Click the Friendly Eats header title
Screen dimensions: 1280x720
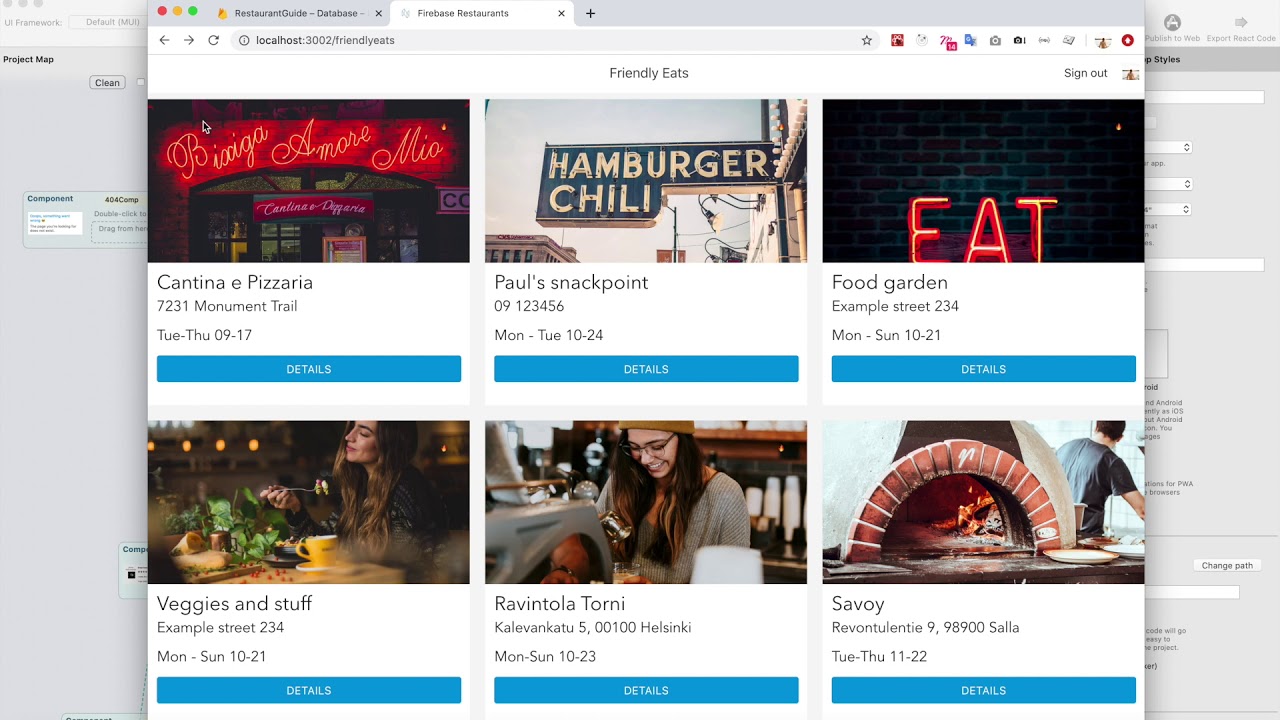point(649,73)
